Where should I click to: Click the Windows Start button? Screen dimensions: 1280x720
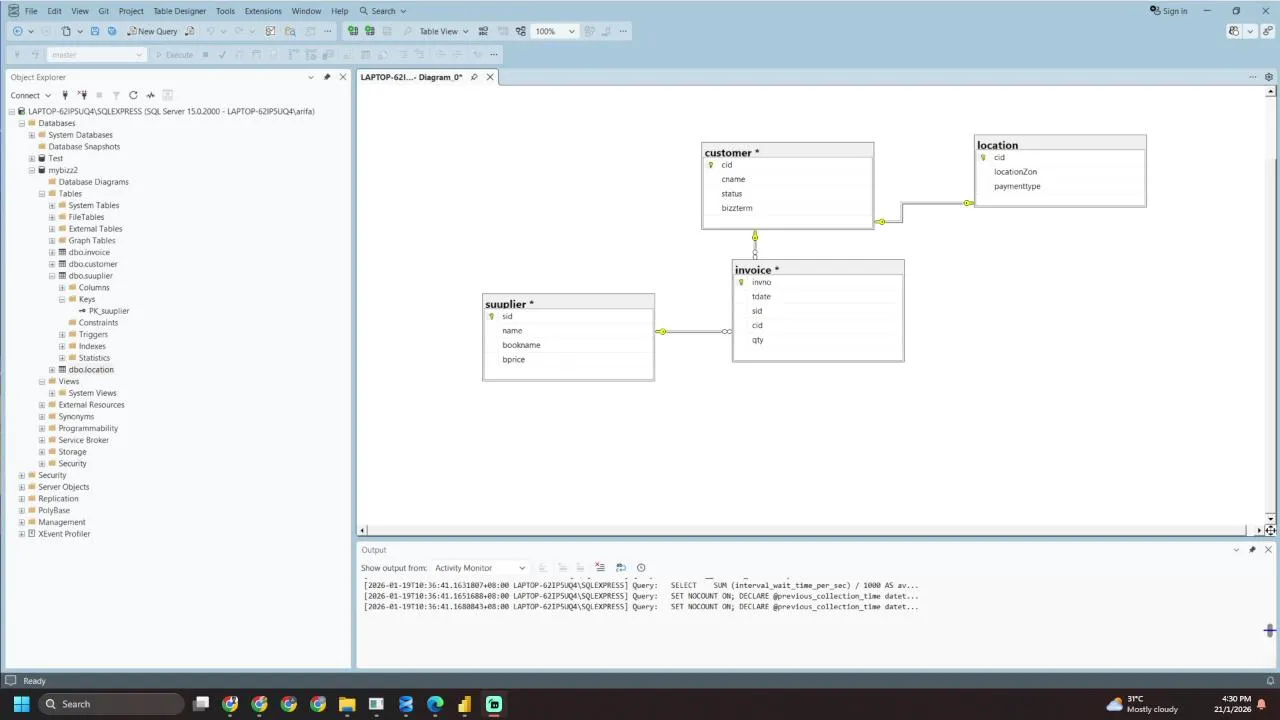[21, 704]
